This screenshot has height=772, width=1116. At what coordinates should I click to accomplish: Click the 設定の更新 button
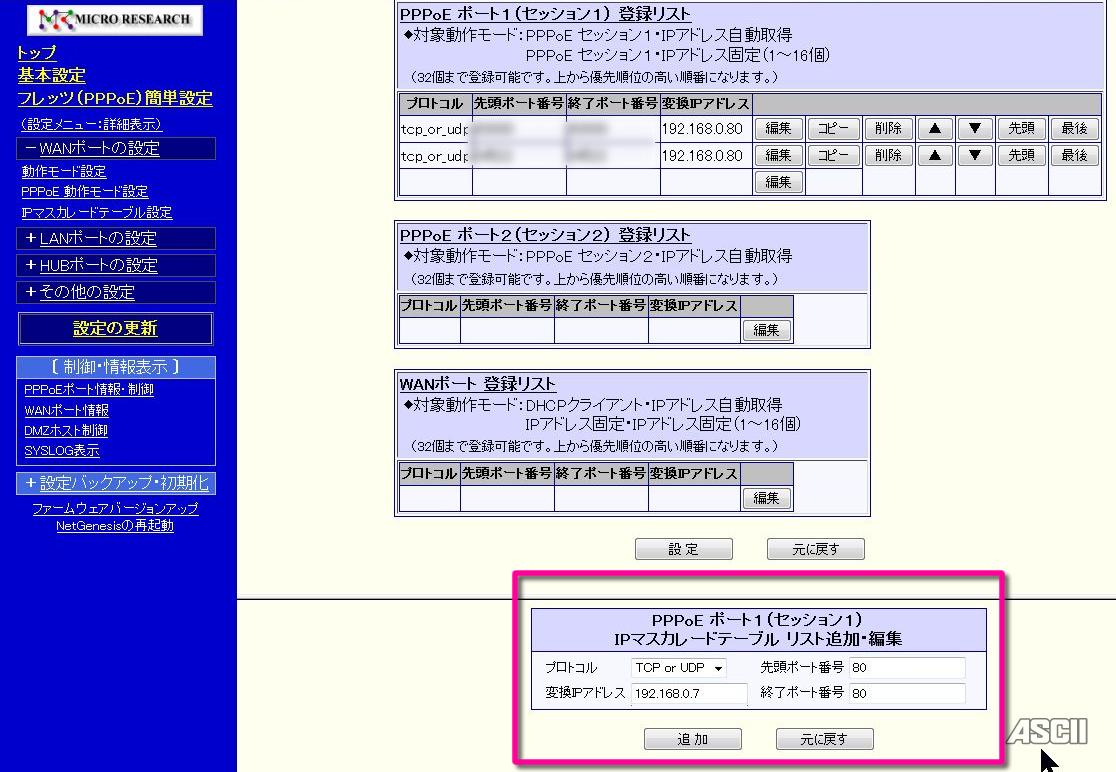[x=115, y=328]
